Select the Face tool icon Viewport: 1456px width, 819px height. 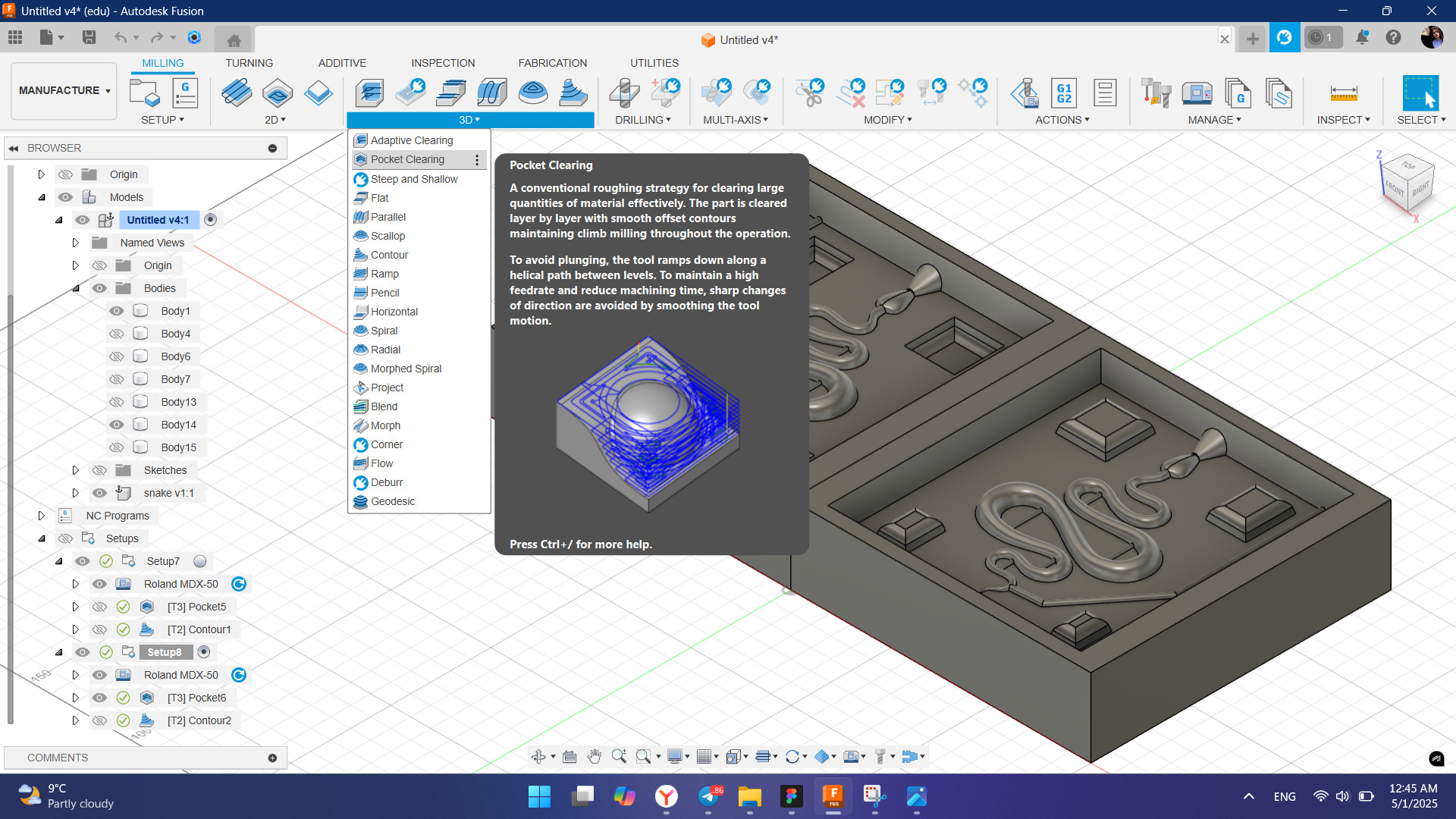click(x=318, y=93)
